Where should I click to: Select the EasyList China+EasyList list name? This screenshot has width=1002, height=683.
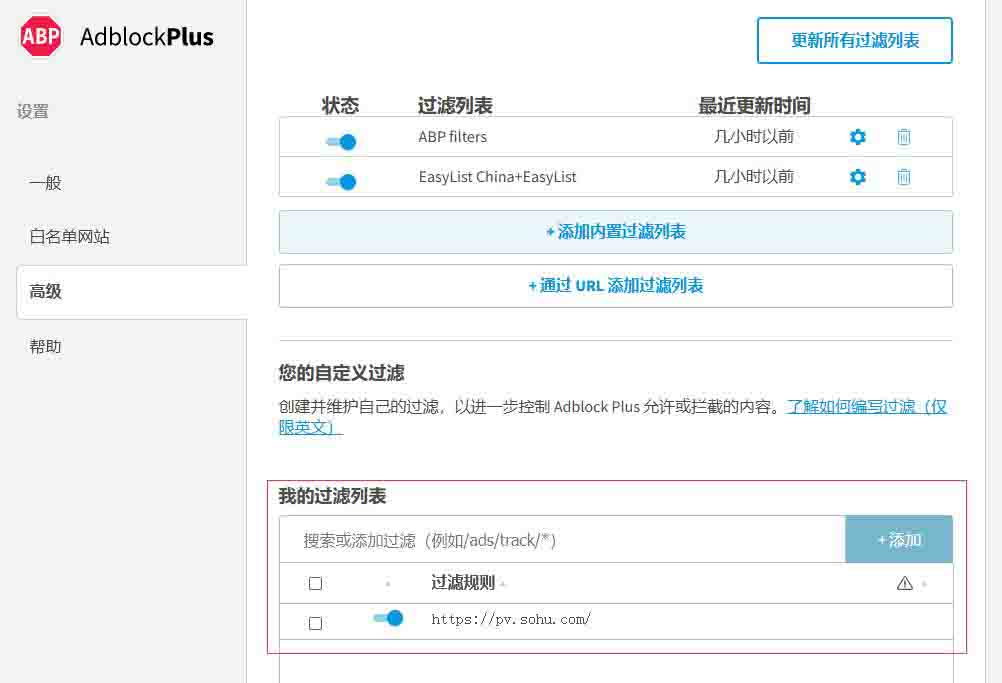[497, 177]
